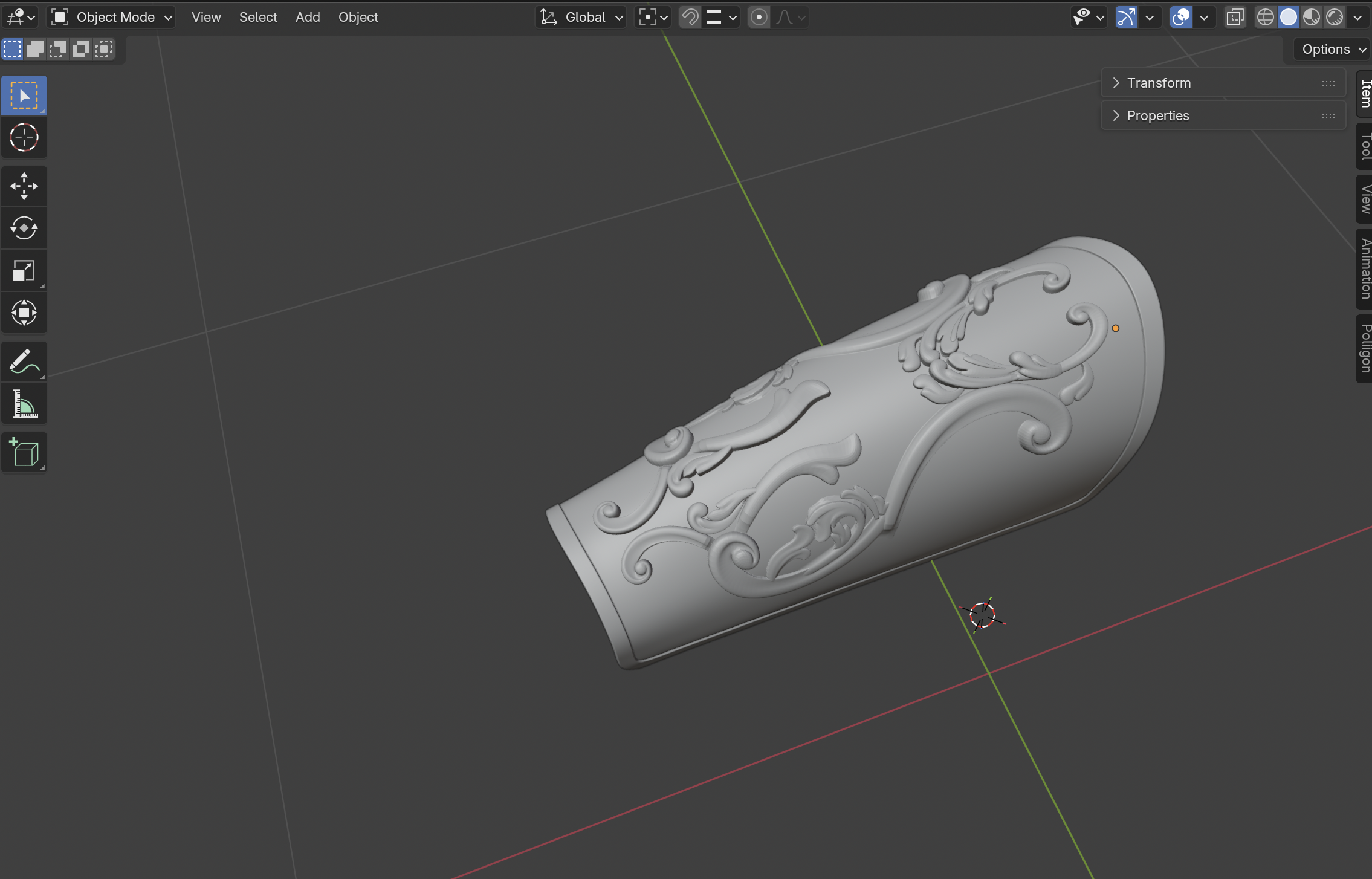1372x879 pixels.
Task: Select the Rotate tool
Action: 24,229
